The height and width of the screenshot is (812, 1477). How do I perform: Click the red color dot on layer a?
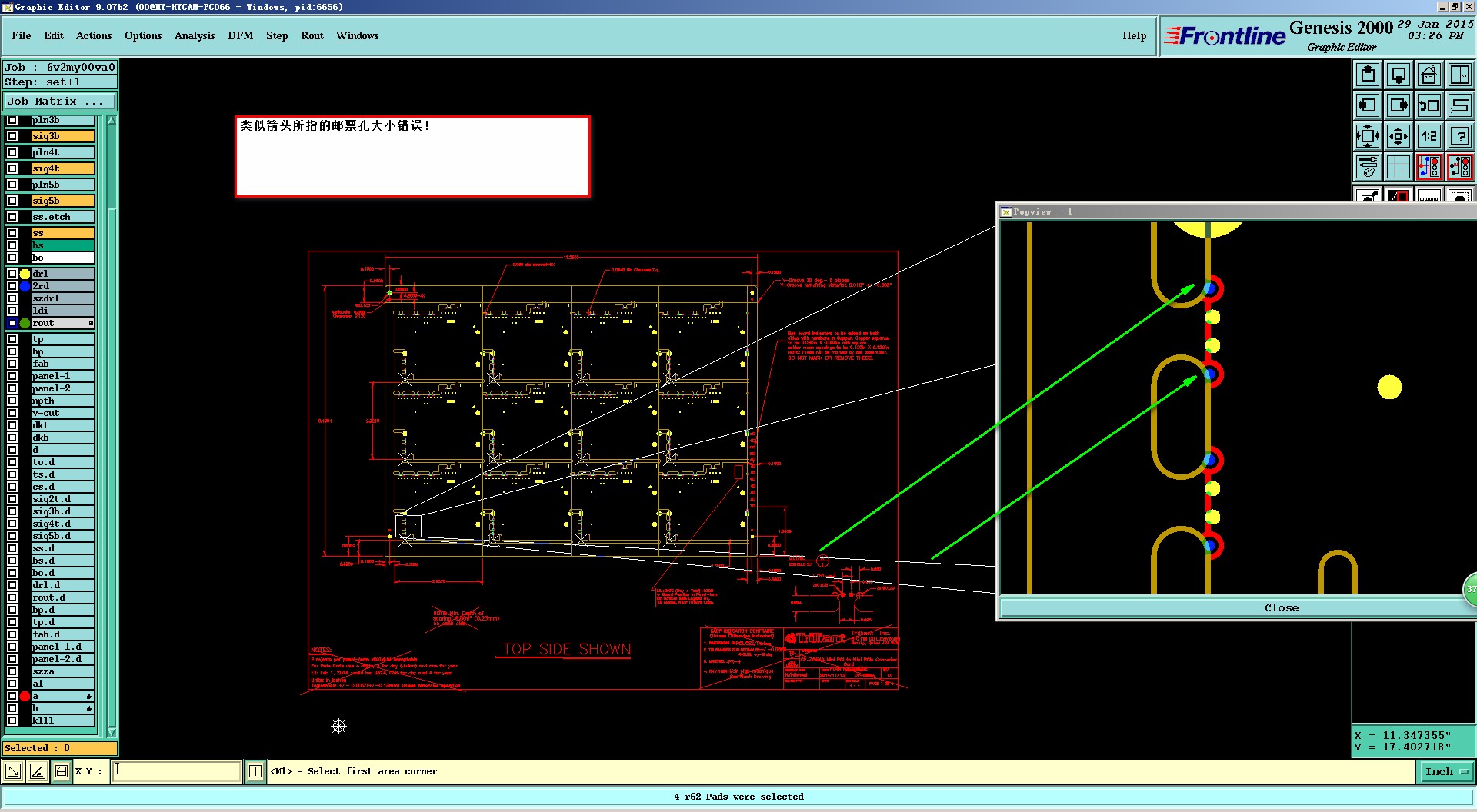point(25,696)
